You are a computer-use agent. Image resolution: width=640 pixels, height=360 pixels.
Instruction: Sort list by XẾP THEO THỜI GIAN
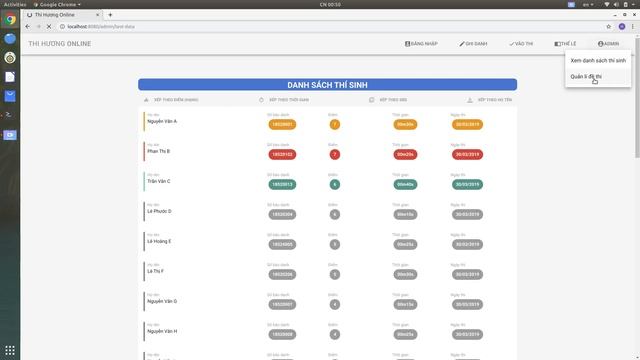coord(284,100)
